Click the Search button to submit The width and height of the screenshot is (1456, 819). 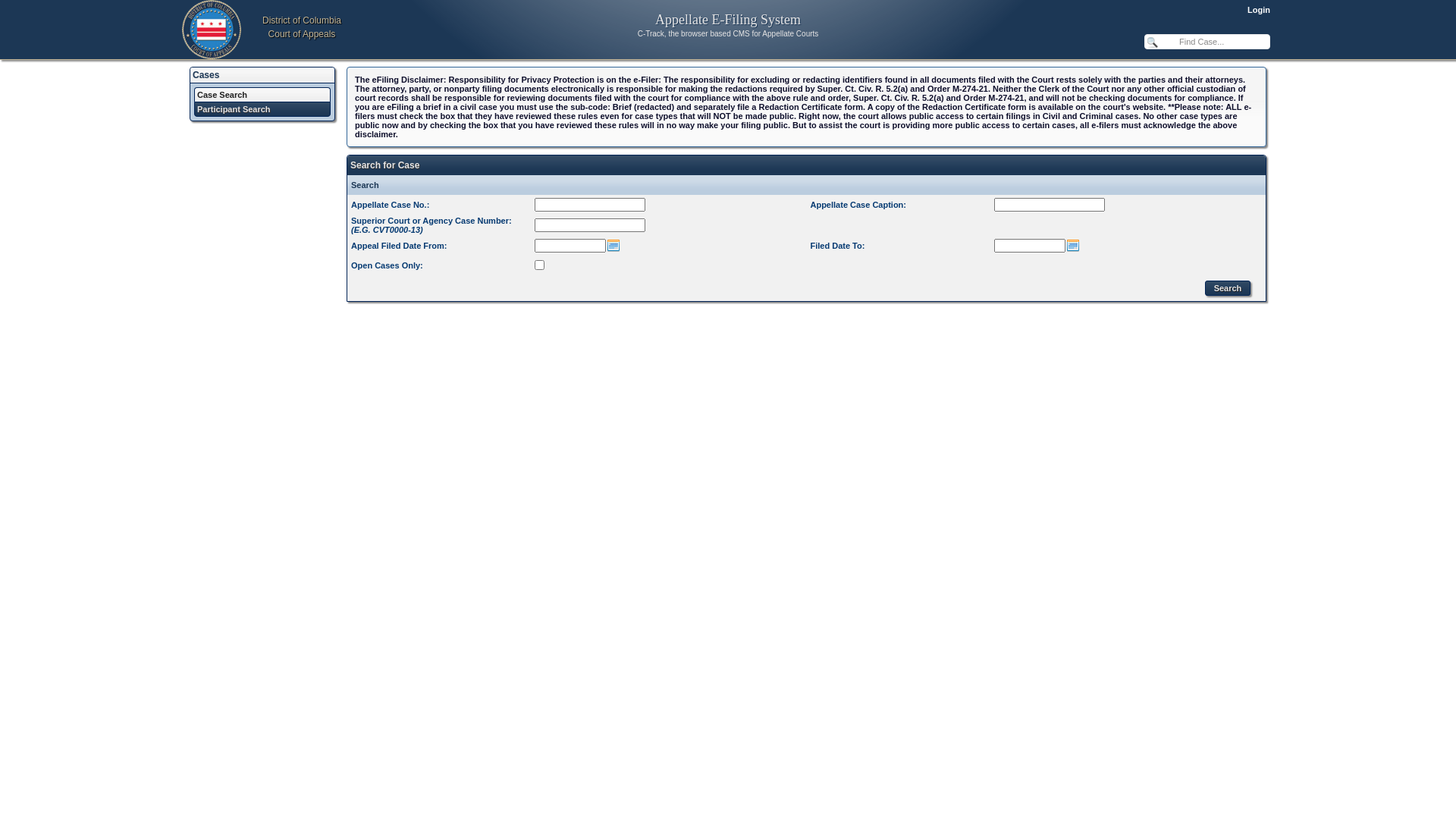(1227, 288)
